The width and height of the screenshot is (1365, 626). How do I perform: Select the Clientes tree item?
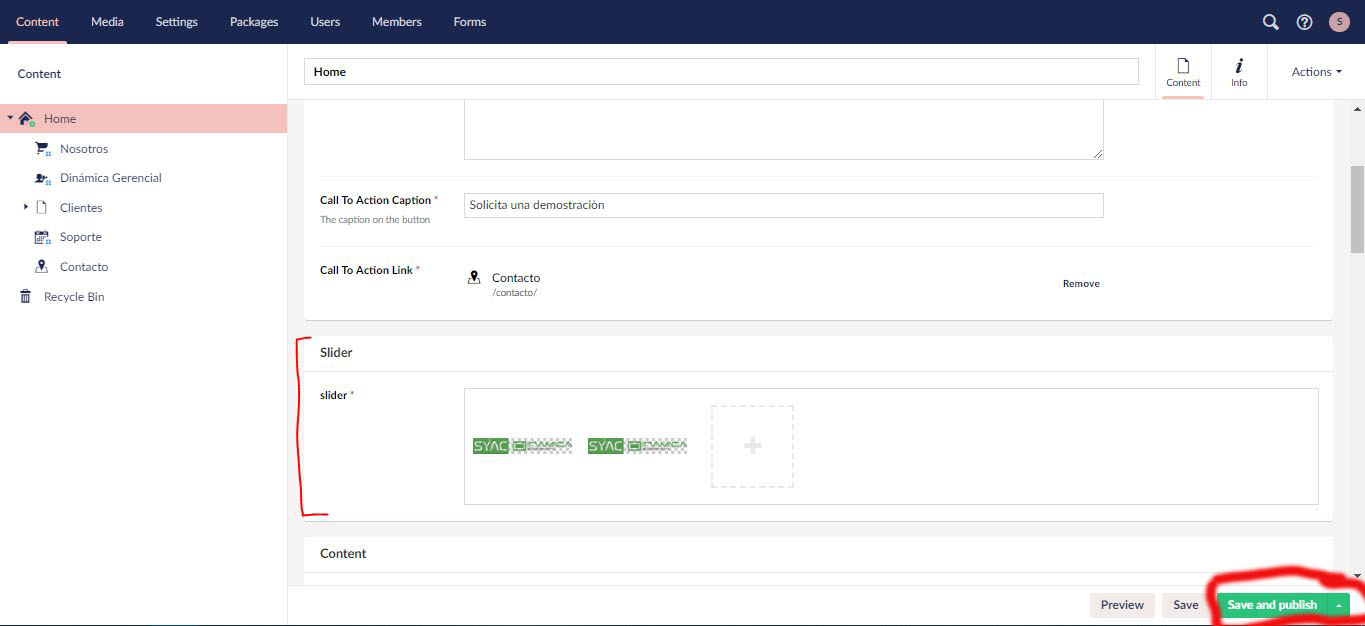click(x=81, y=207)
